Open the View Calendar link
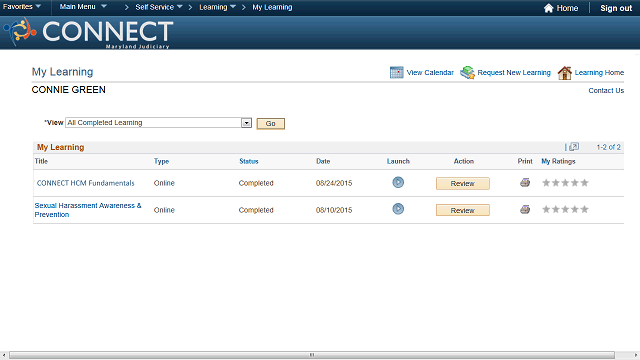This screenshot has height=360, width=640. pos(430,73)
